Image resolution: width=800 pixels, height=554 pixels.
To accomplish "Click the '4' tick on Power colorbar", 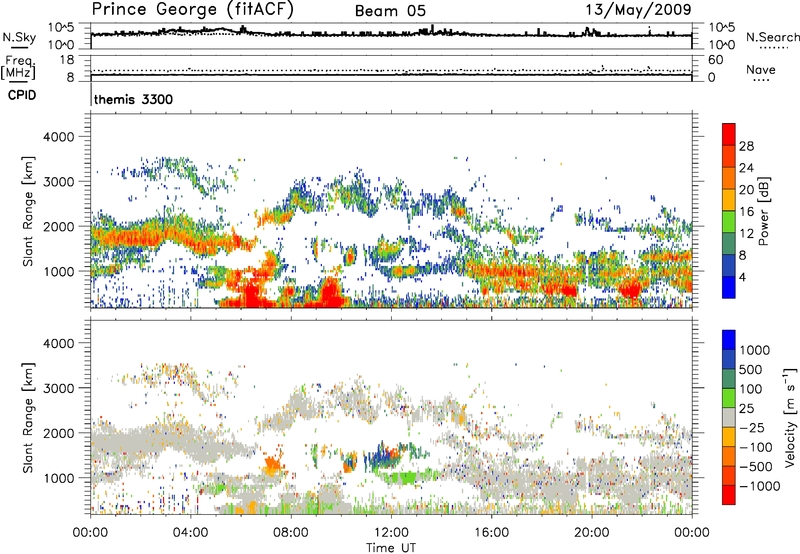I will pos(743,277).
